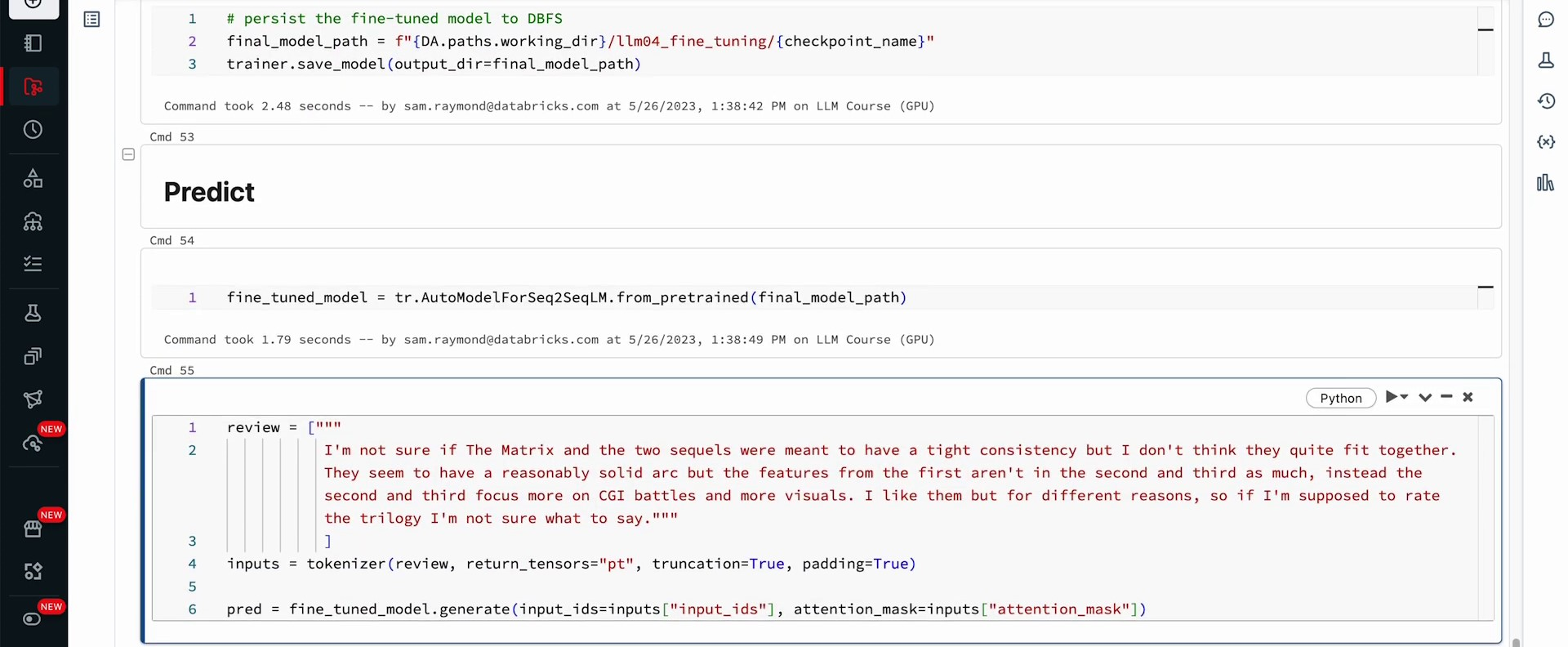Open the notebook comments panel
1568x647 pixels.
tap(1546, 20)
